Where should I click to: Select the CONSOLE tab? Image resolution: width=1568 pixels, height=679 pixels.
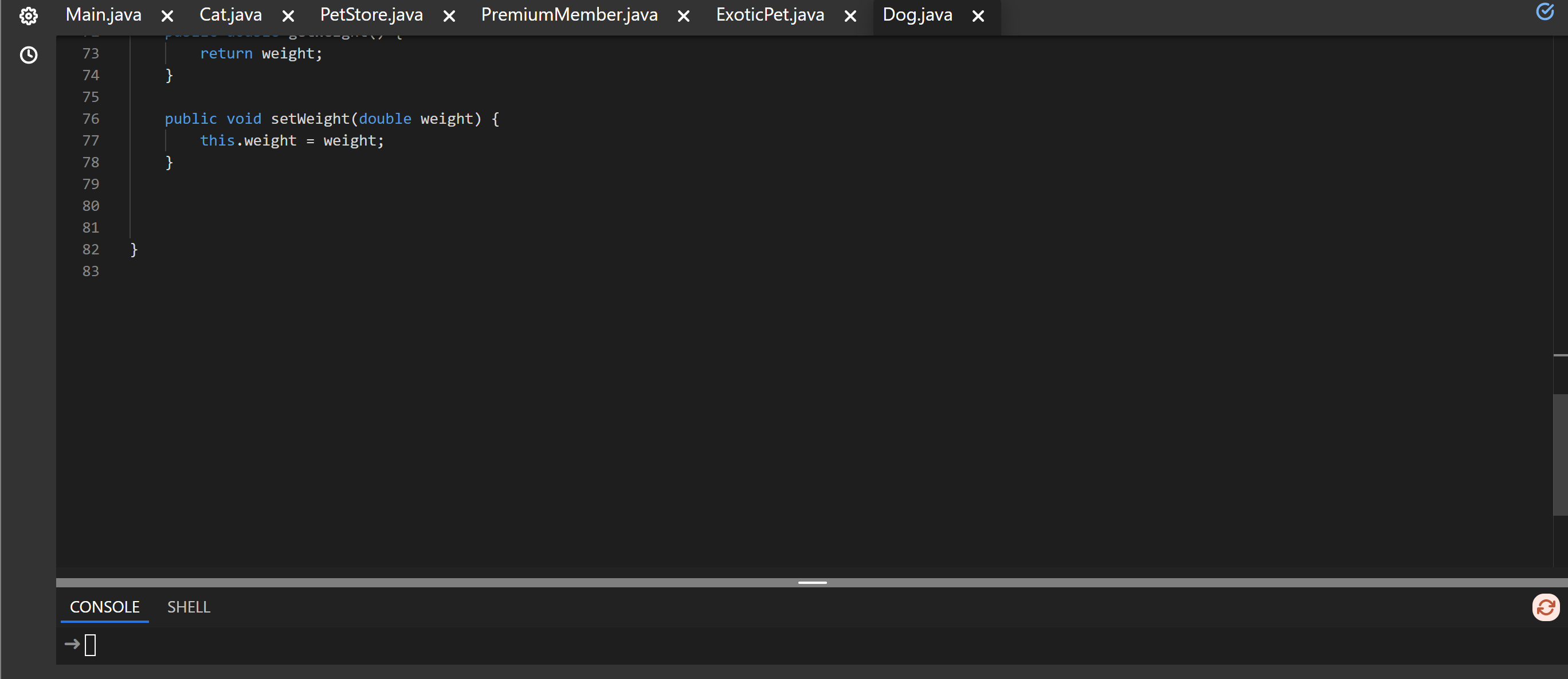105,607
